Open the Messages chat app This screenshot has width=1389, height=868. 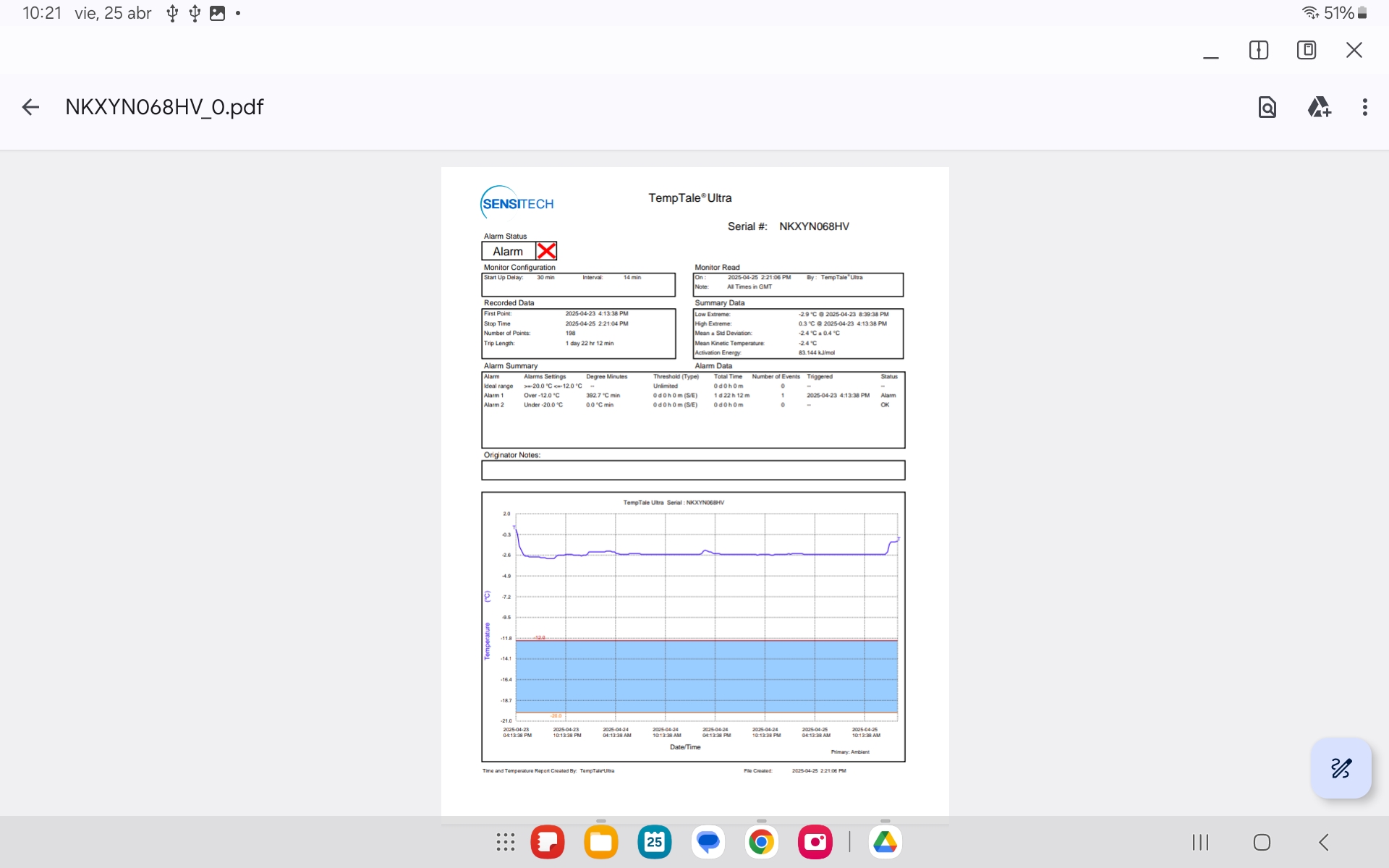point(708,842)
